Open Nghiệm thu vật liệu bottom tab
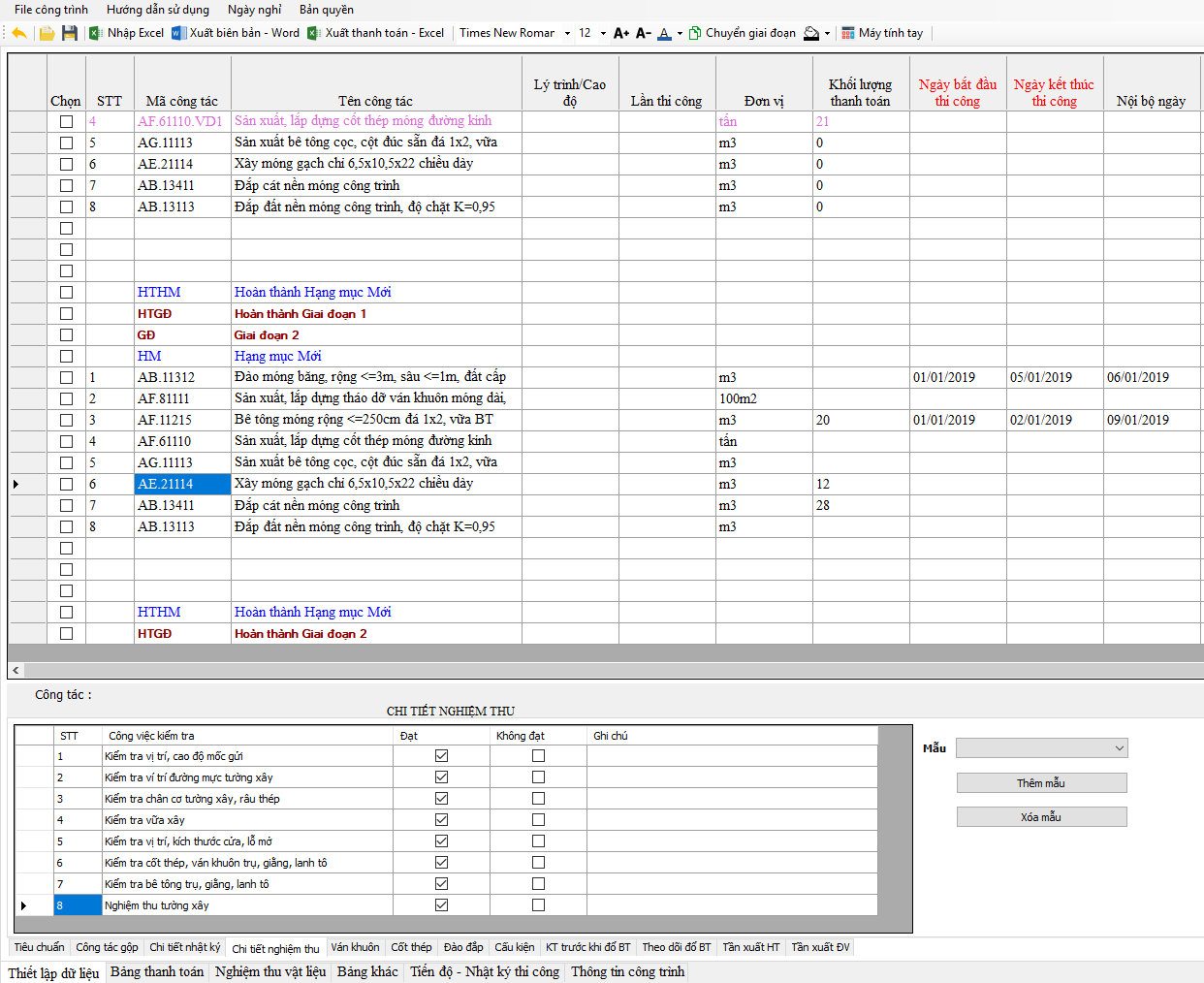Viewport: 1204px width, 983px height. click(x=270, y=971)
